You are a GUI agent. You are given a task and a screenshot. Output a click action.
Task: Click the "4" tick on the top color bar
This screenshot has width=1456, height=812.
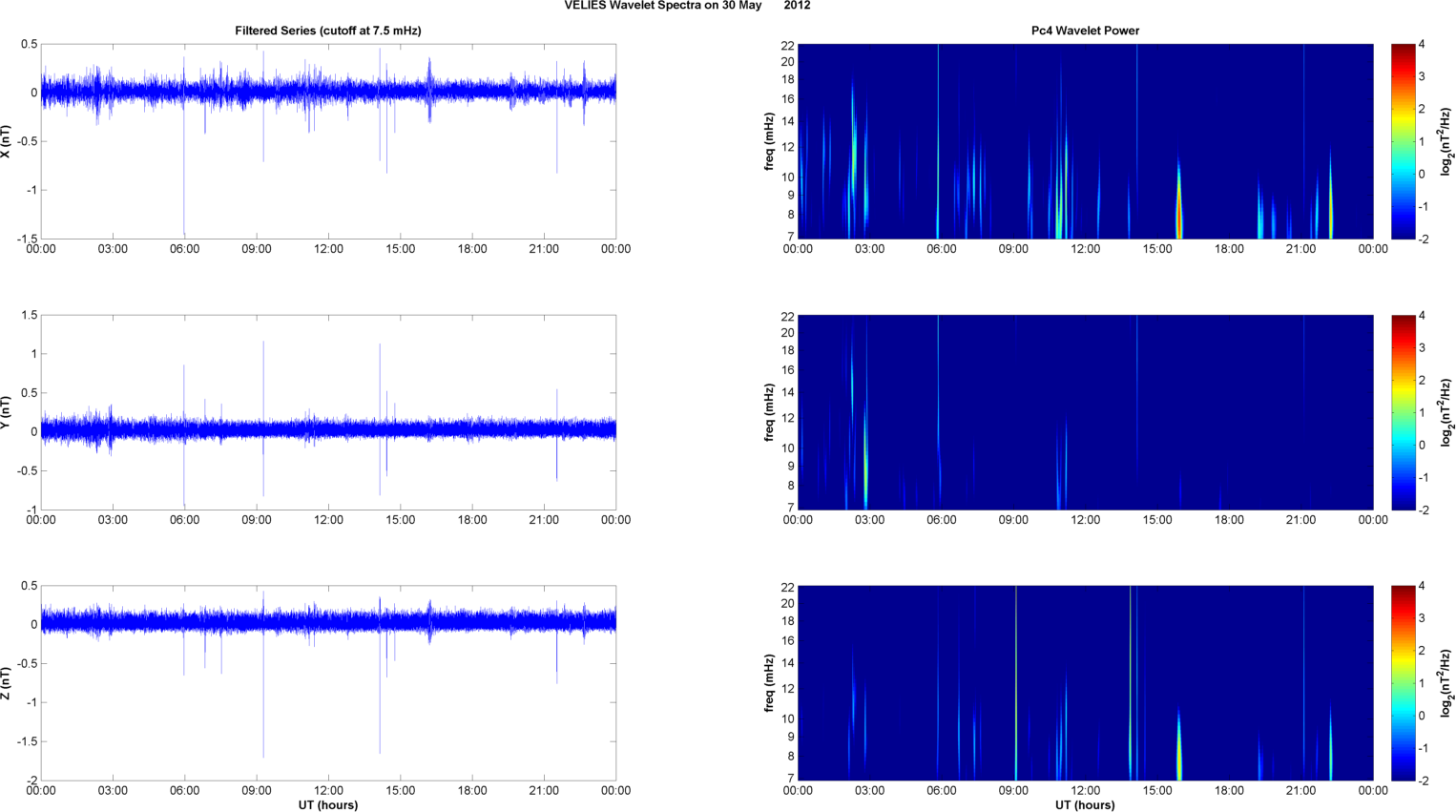click(x=1422, y=45)
